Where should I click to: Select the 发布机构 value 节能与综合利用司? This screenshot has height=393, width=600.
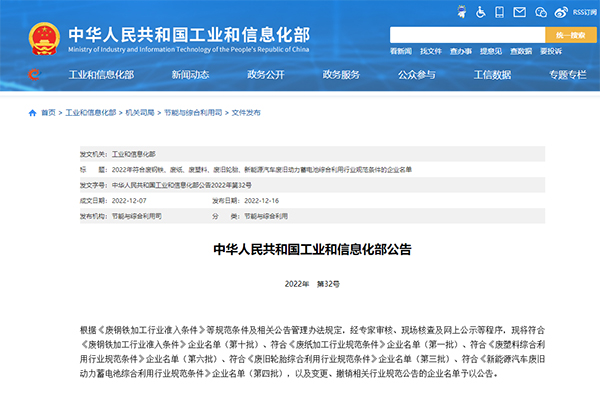pos(137,216)
